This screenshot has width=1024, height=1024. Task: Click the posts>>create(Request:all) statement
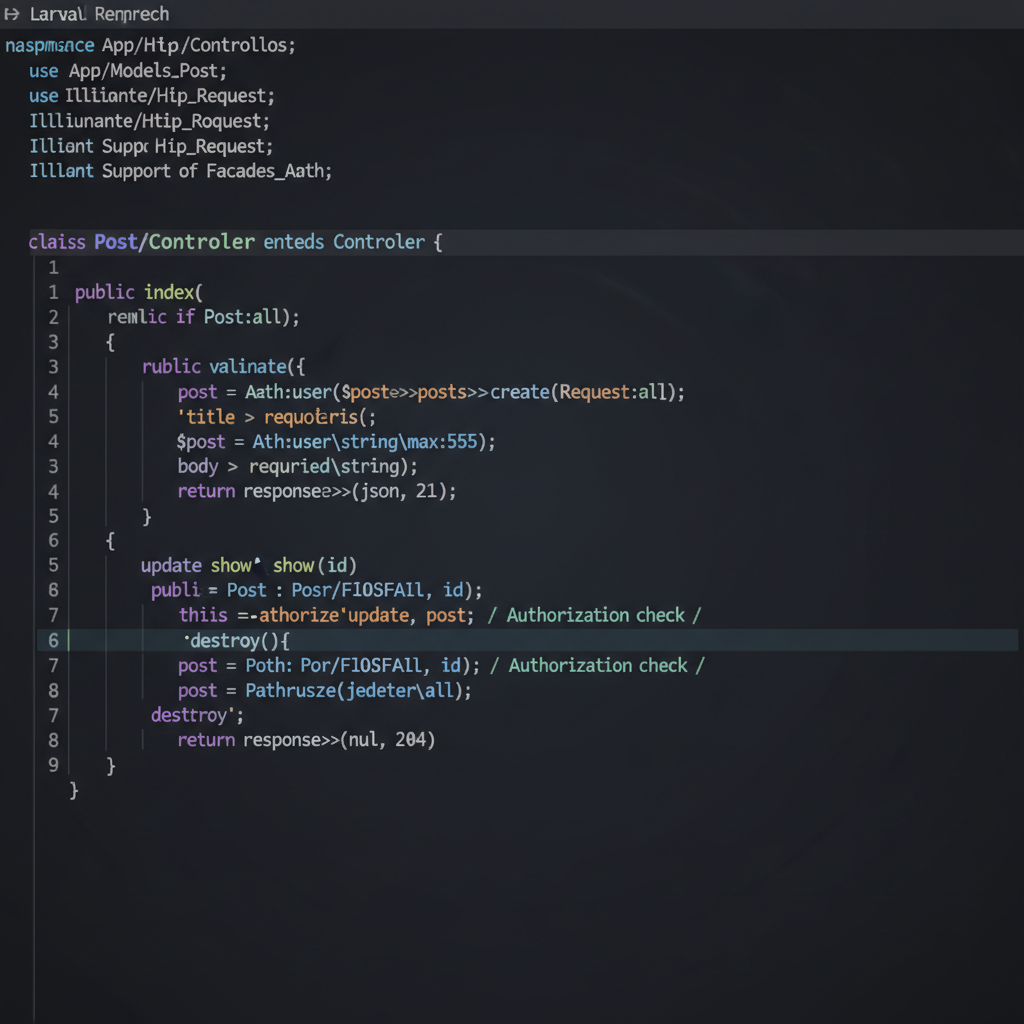550,392
